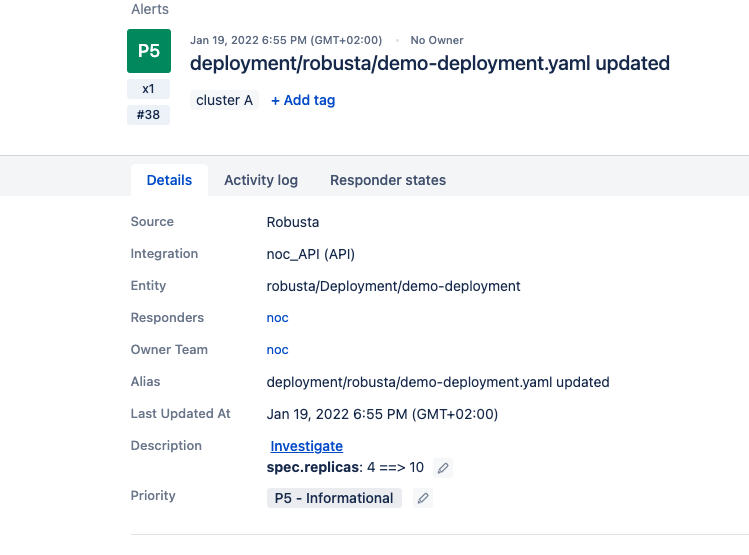Click the Alias value text

(438, 382)
